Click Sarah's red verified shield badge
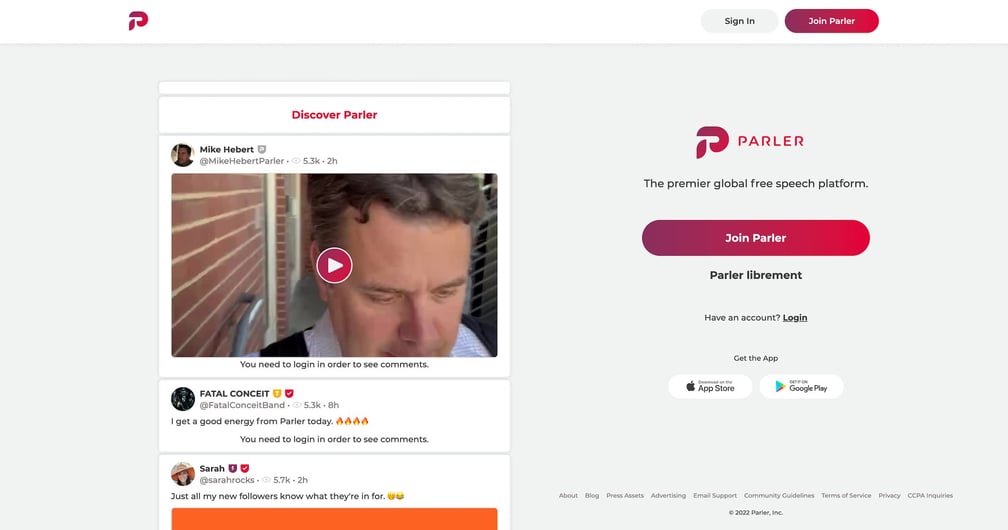 [x=245, y=468]
